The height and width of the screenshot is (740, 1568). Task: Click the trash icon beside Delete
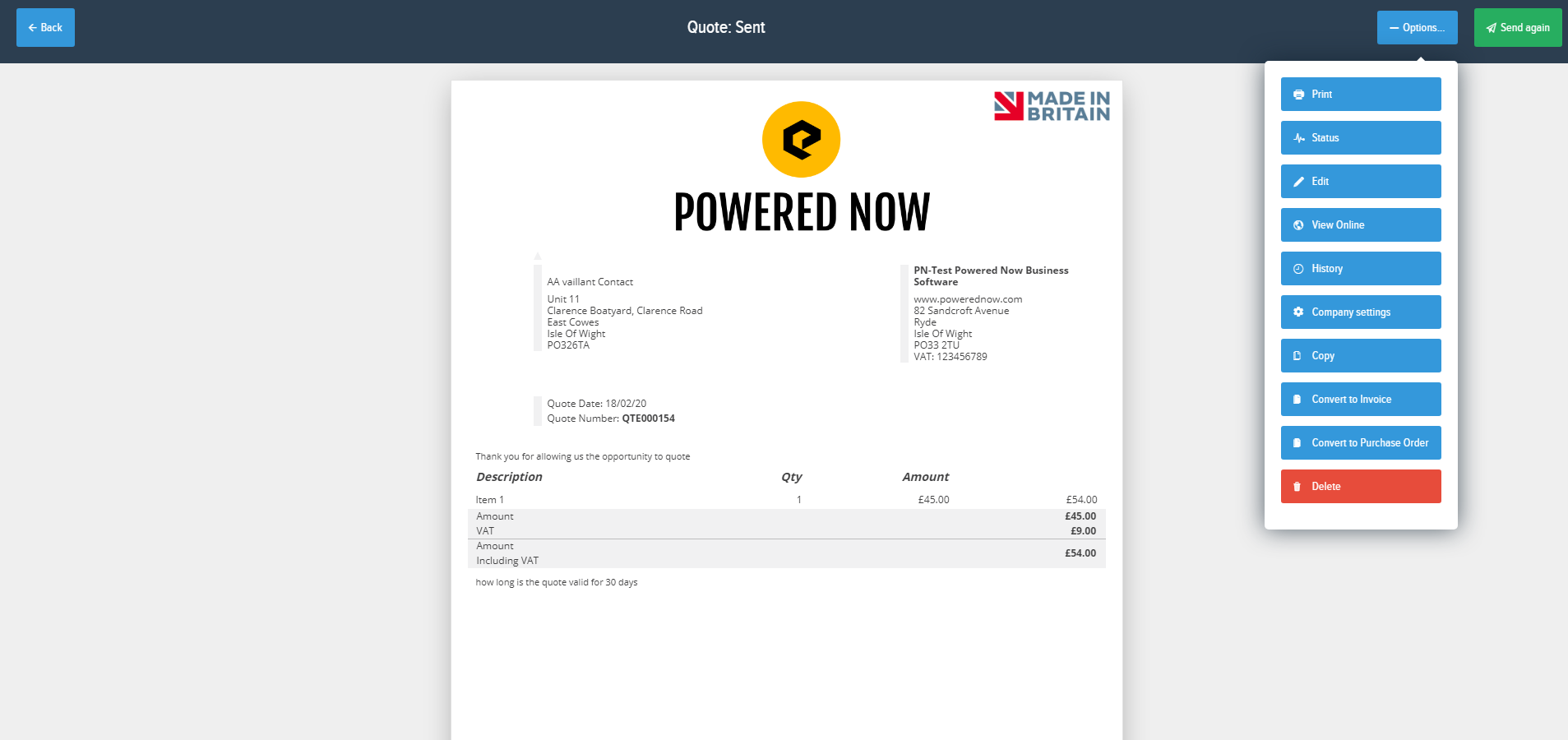click(x=1297, y=487)
